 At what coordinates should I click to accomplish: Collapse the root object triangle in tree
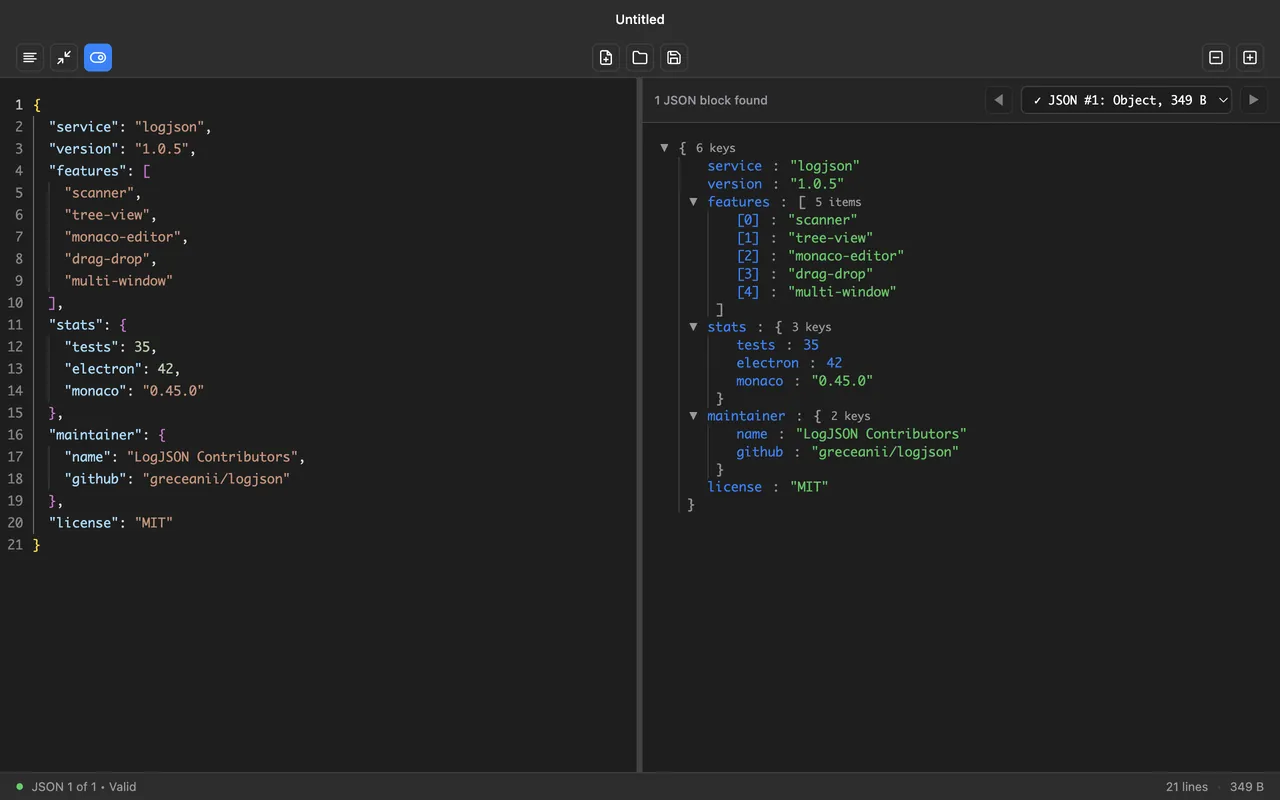[664, 148]
